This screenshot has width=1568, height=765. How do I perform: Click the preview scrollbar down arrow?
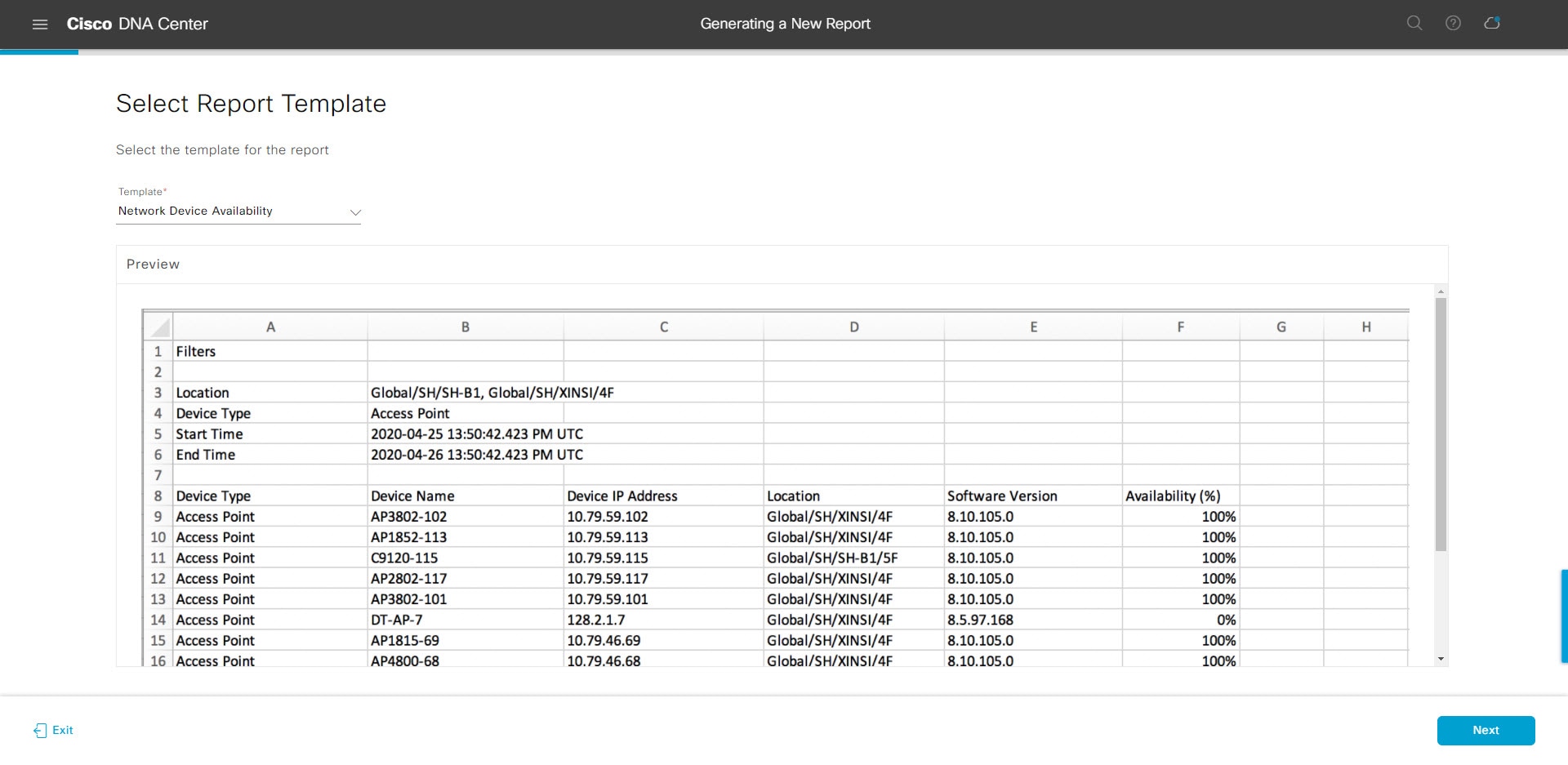point(1439,658)
